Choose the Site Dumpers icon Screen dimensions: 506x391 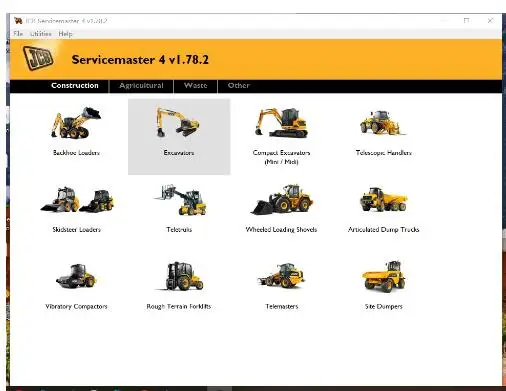pos(384,277)
